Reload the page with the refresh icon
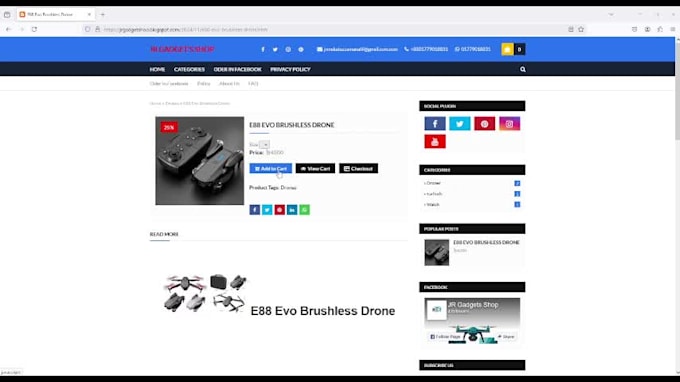This screenshot has width=680, height=382. pyautogui.click(x=34, y=29)
